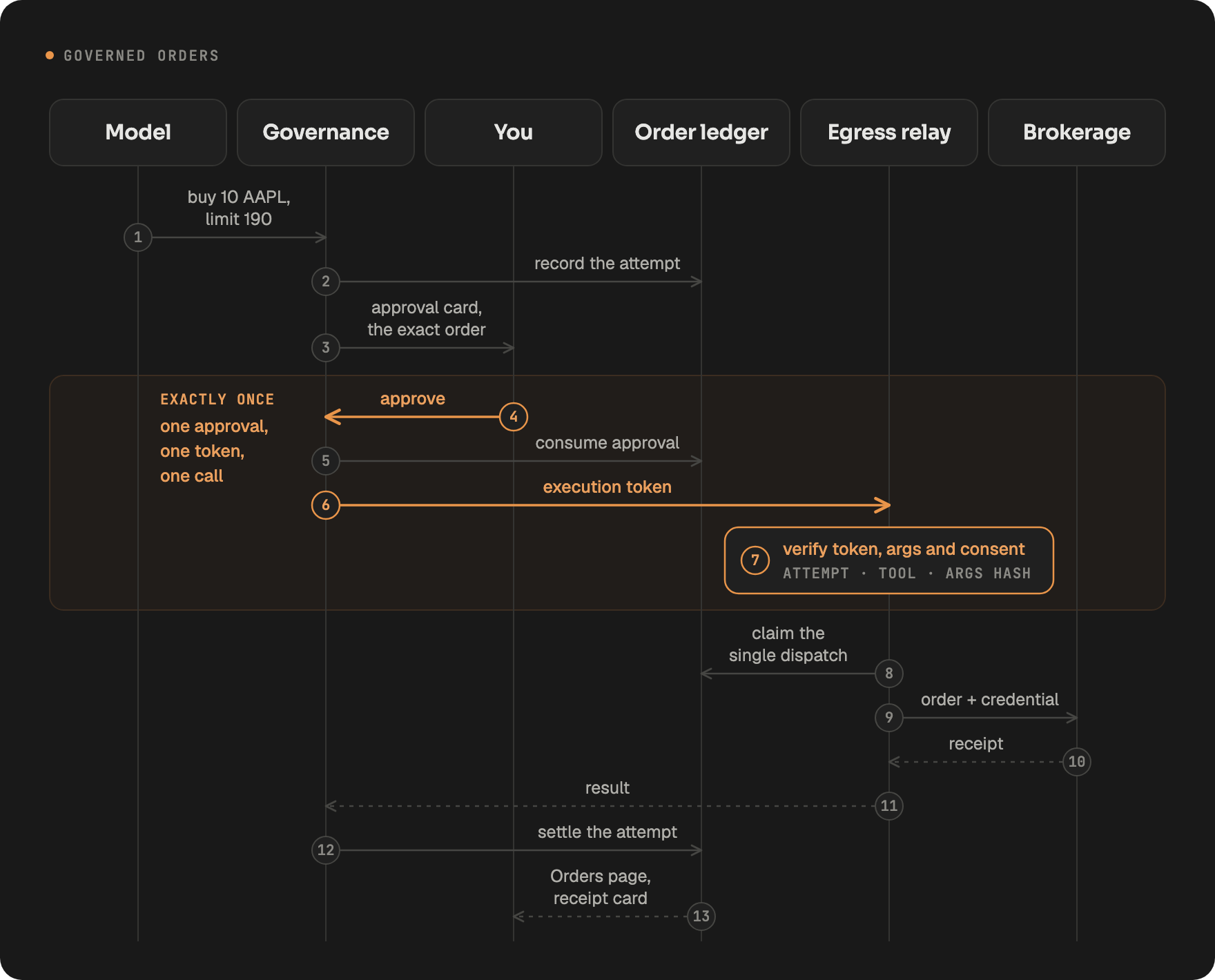
Task: Select the Egress relay participant box
Action: 889,133
